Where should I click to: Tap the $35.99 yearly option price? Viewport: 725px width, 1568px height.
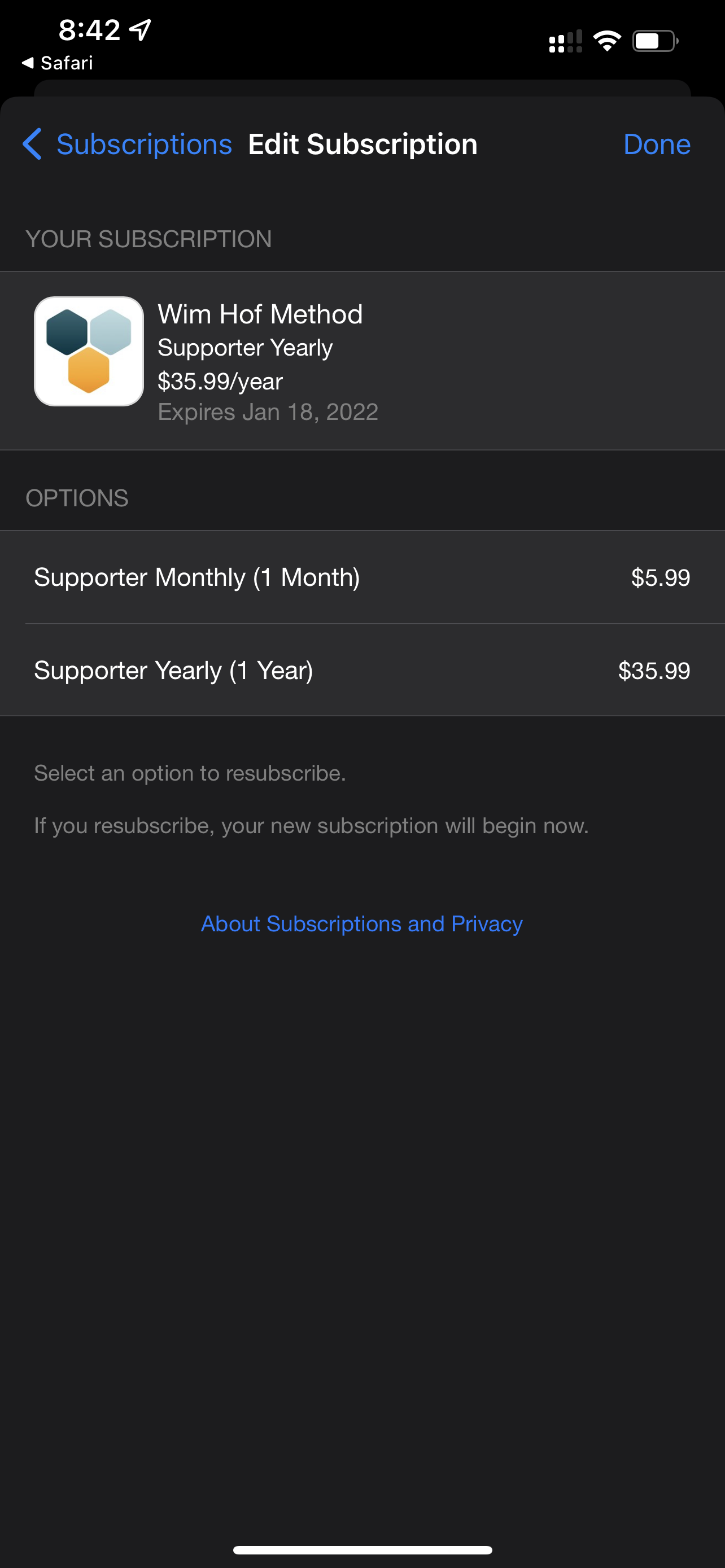(654, 671)
